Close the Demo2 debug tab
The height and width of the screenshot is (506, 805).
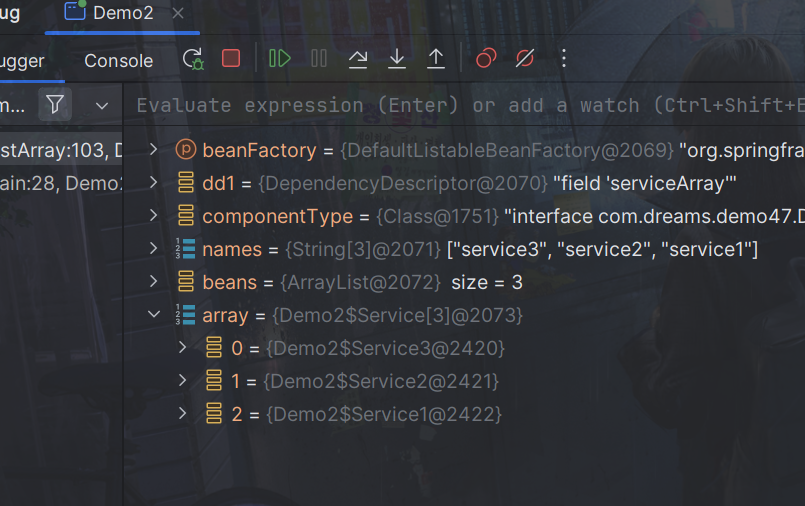(178, 13)
